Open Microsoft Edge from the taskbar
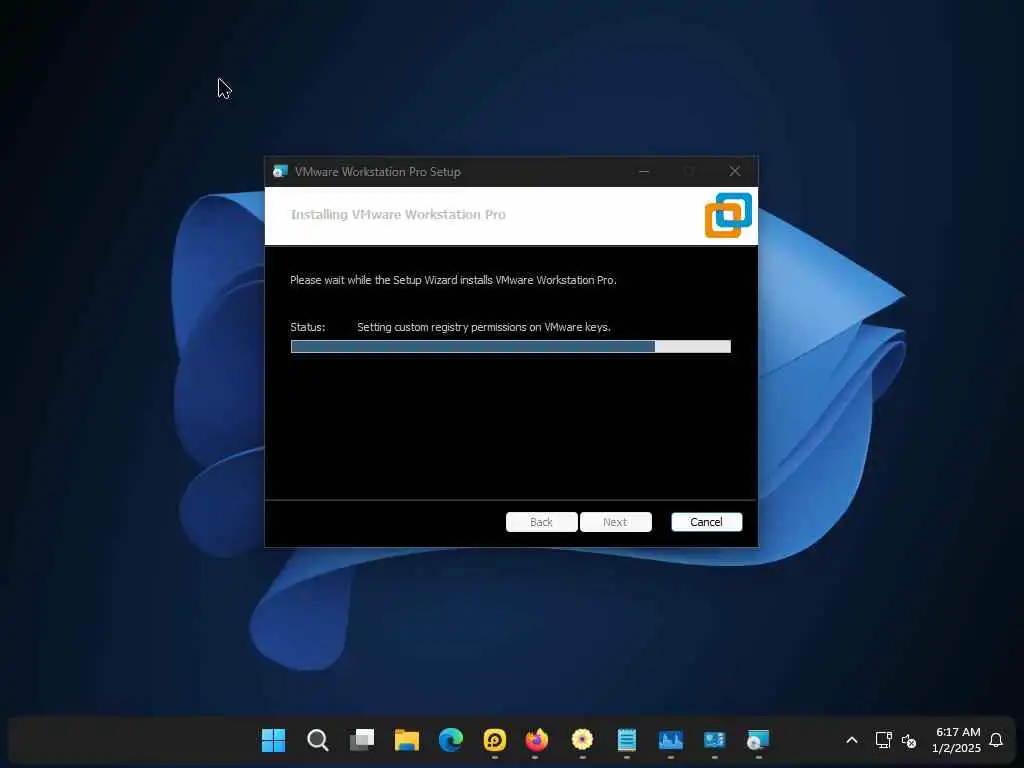Screen dimensions: 1024x768 451,740
